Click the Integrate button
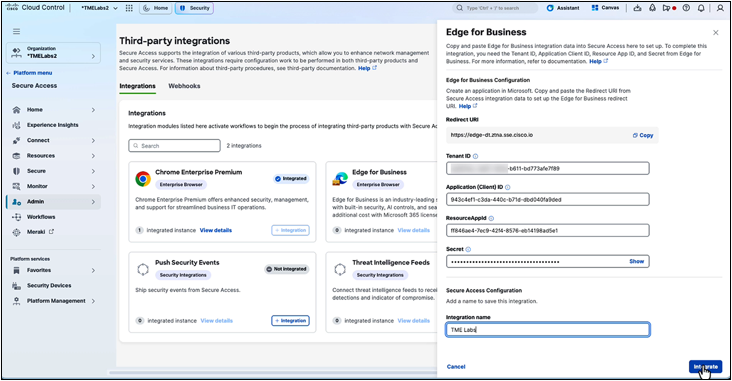Viewport: 732px width, 381px height. pyautogui.click(x=705, y=367)
